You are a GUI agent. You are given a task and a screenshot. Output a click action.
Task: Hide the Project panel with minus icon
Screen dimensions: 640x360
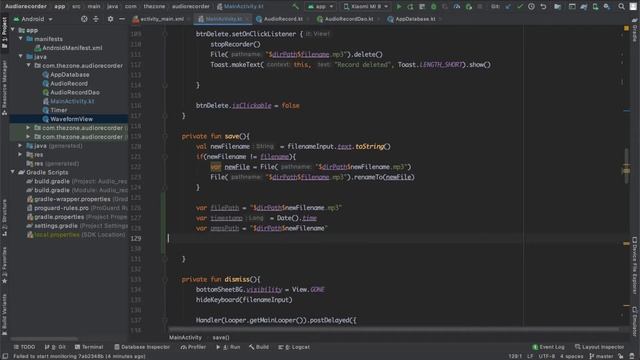122,19
